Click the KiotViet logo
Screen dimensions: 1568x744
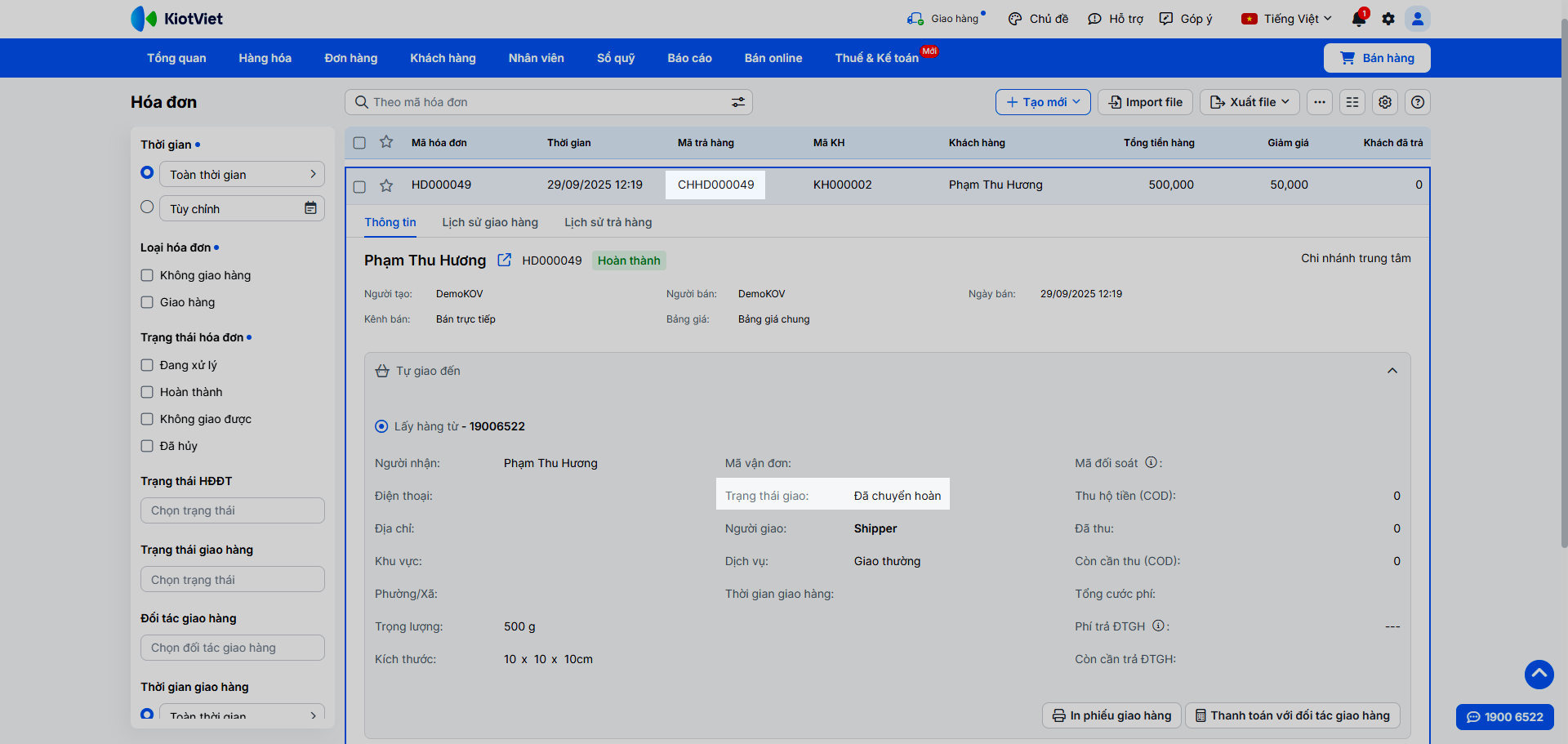176,19
